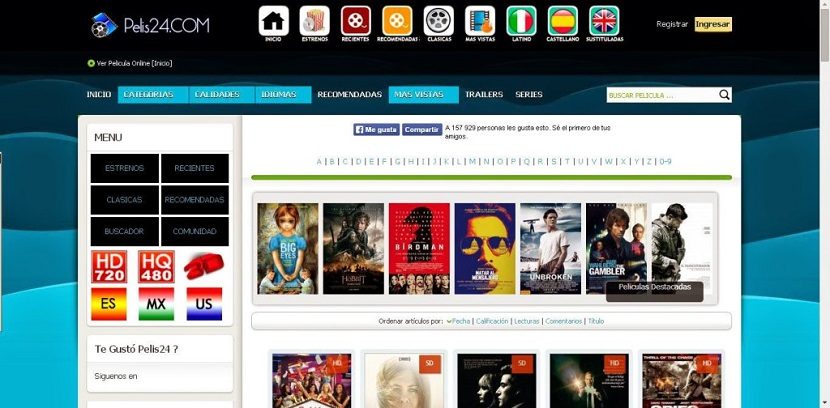The width and height of the screenshot is (830, 408).
Task: Select the ES language flag
Action: tap(109, 304)
